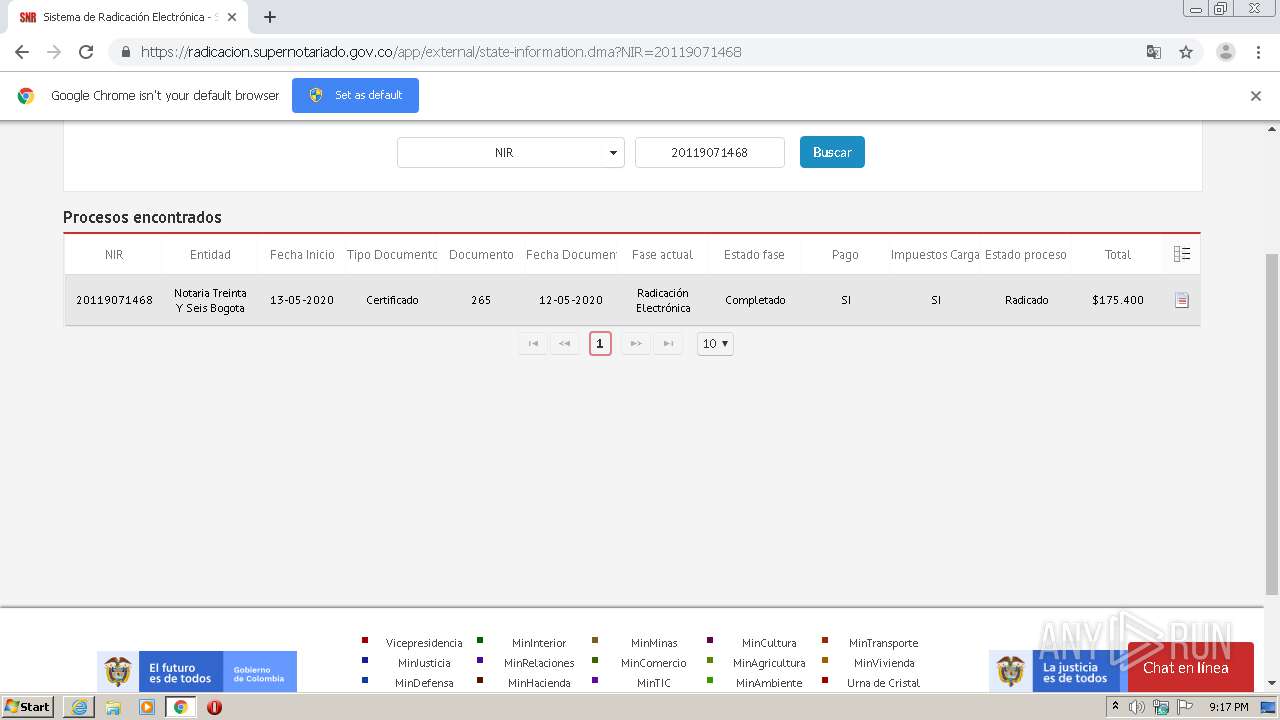The width and height of the screenshot is (1280, 720).
Task: Sort by Impuestos Cargados column header
Action: (935, 254)
